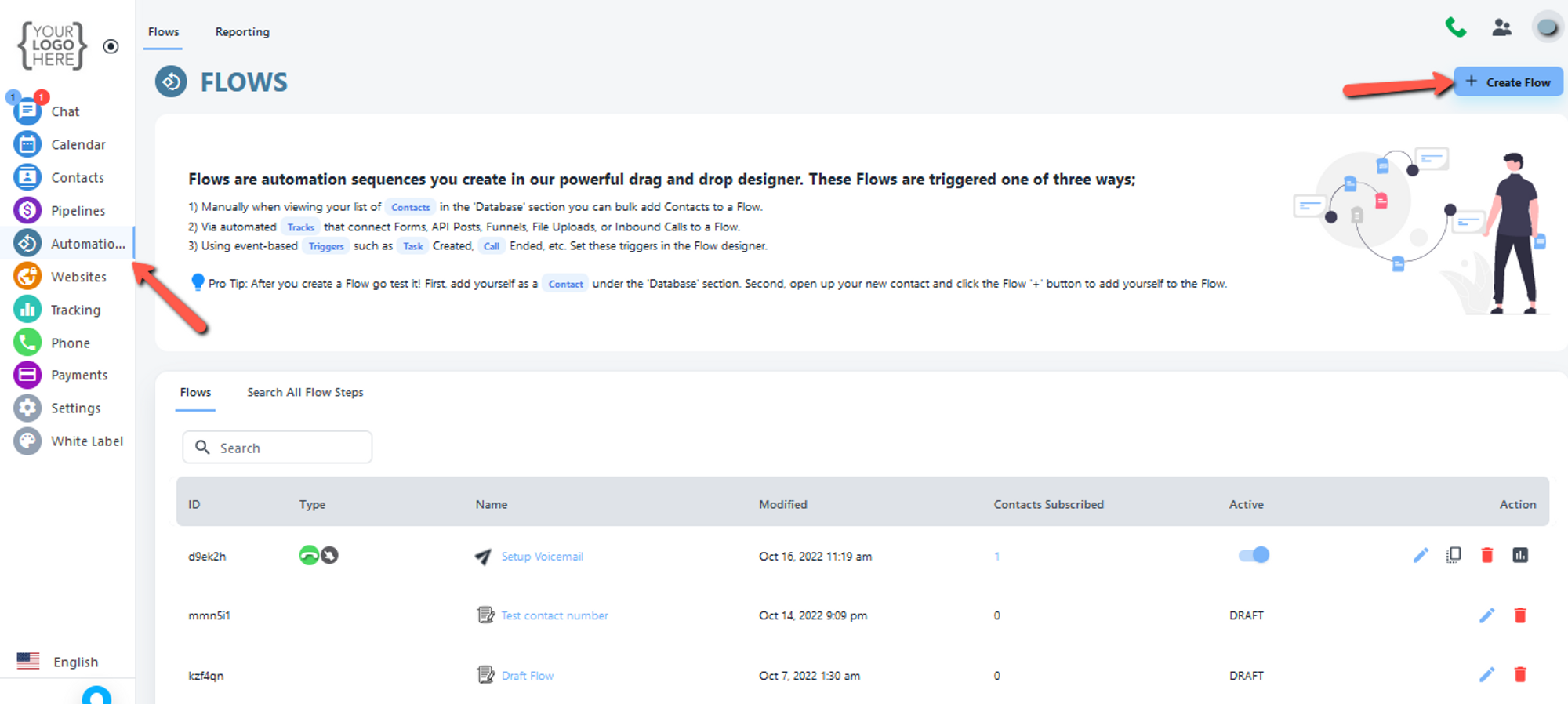Click the Create Flow button
The image size is (1568, 704).
tap(1508, 82)
